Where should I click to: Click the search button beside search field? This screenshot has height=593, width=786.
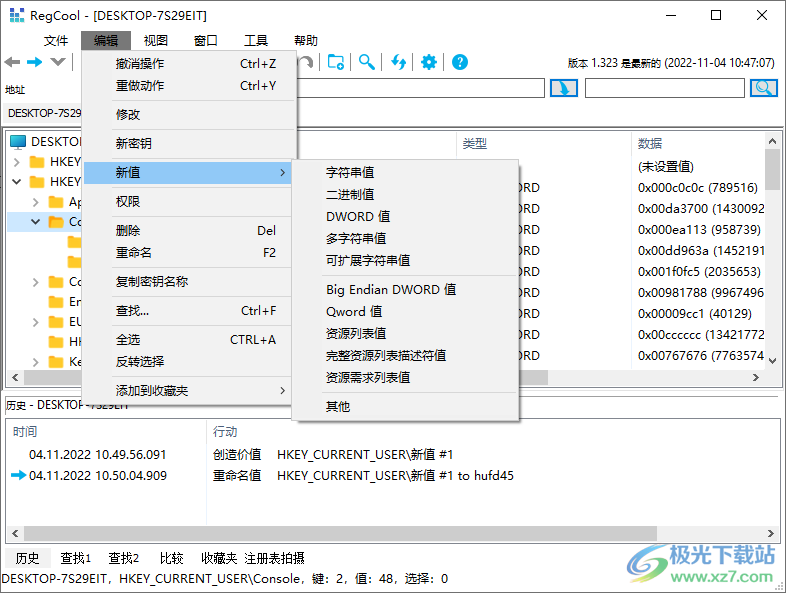pyautogui.click(x=763, y=88)
